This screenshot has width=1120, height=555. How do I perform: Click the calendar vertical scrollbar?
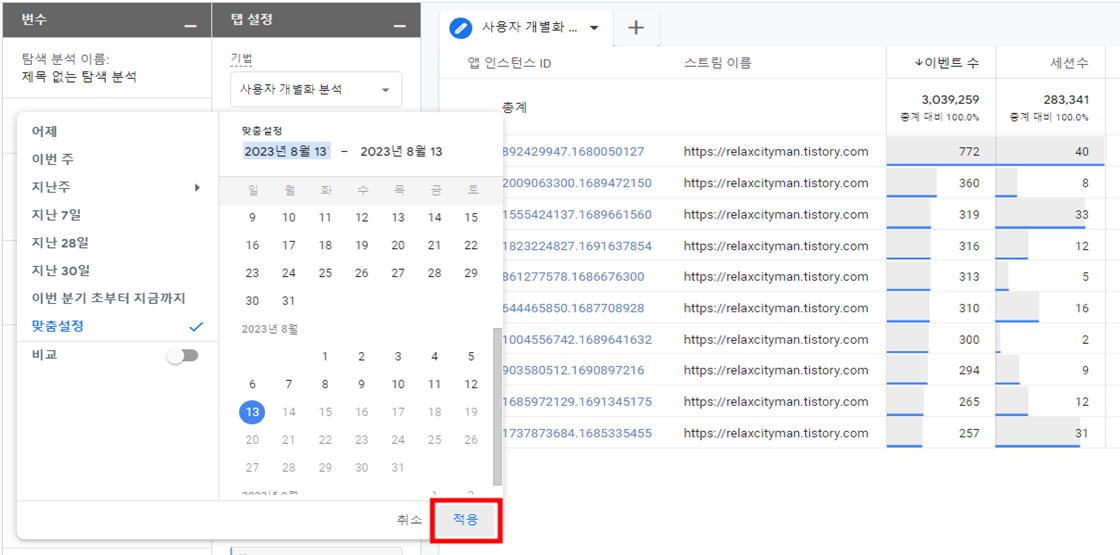[x=497, y=407]
